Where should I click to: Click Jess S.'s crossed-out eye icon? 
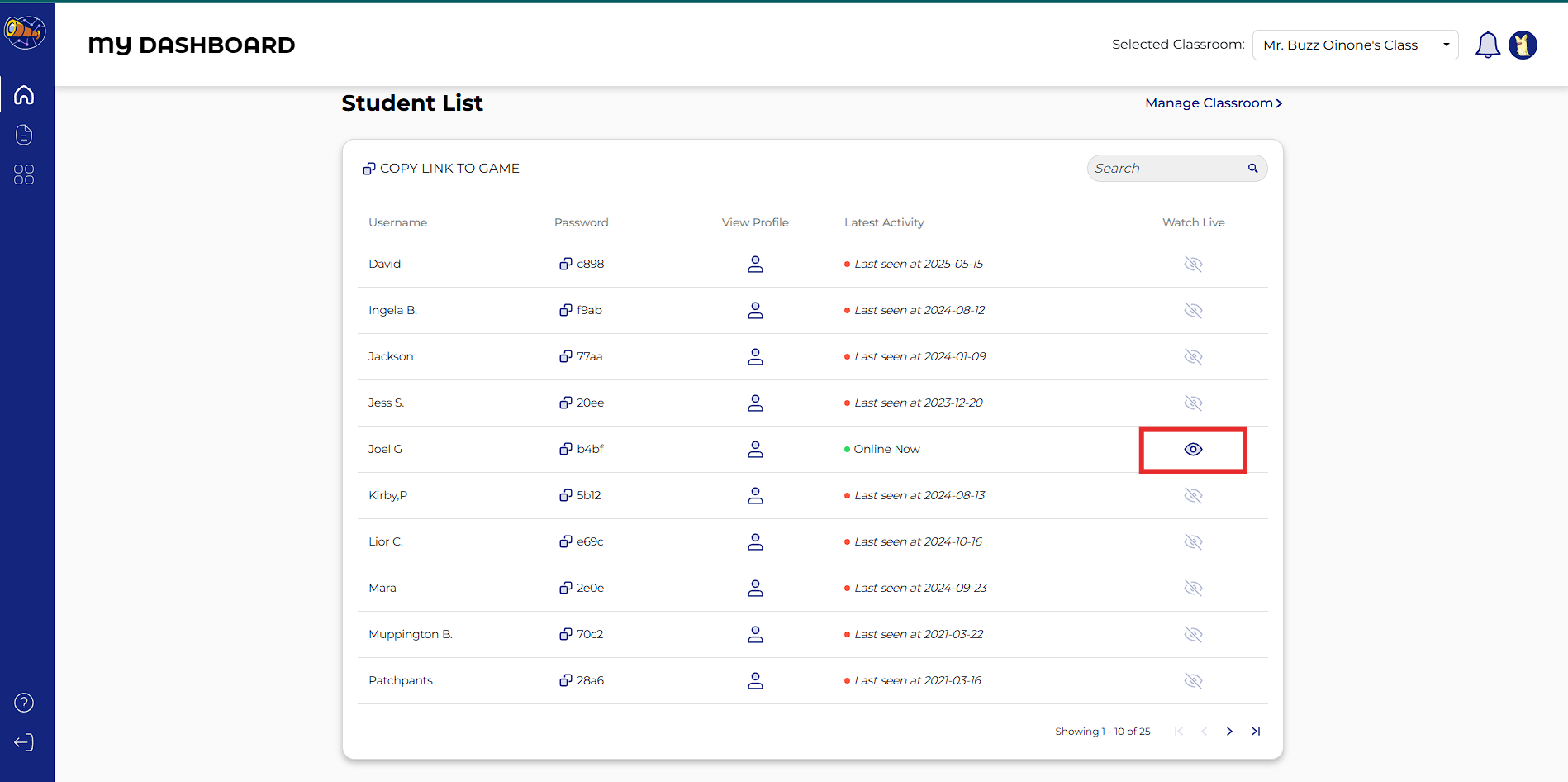[x=1193, y=403]
